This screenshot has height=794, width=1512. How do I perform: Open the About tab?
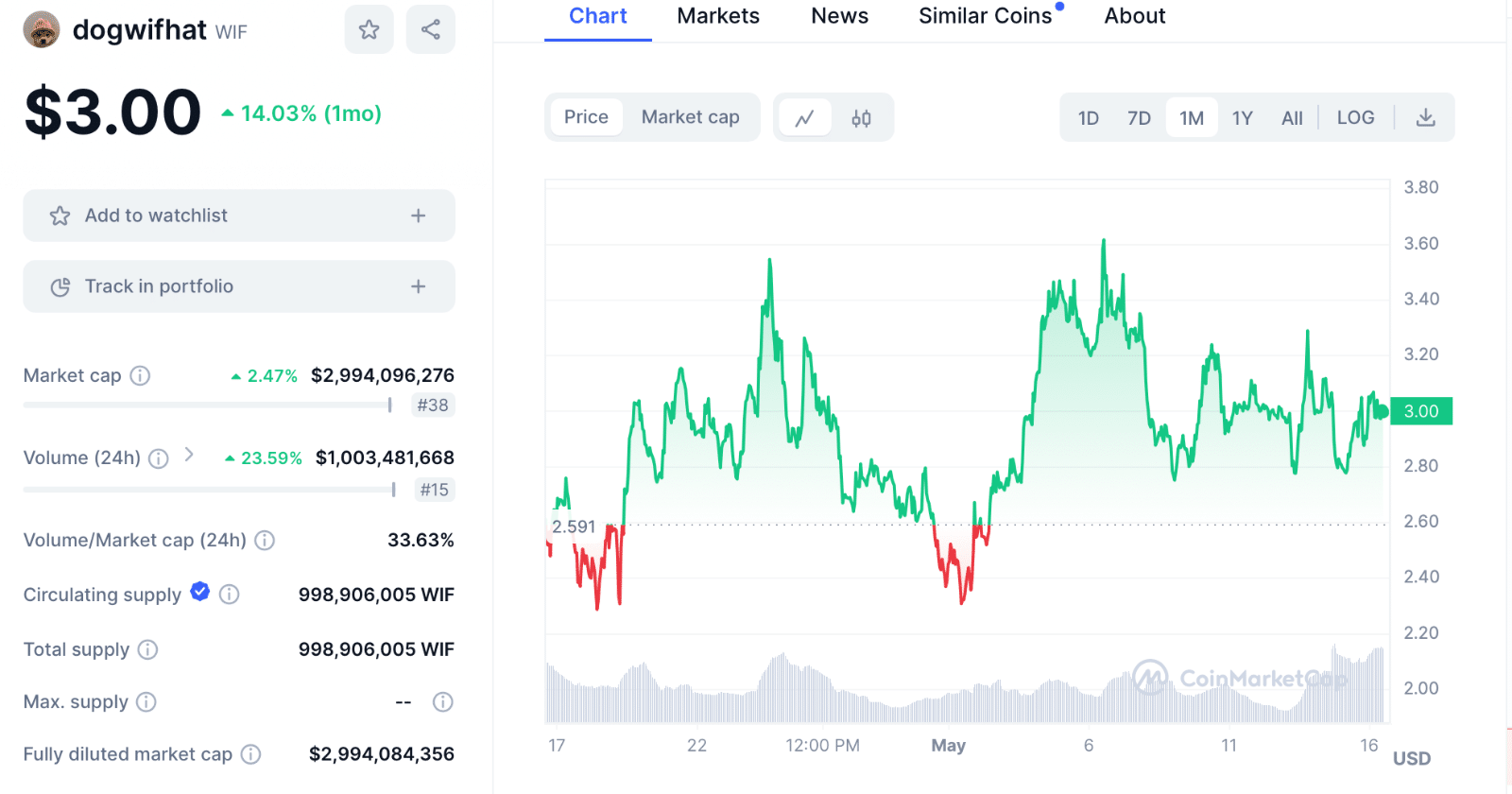1135,16
